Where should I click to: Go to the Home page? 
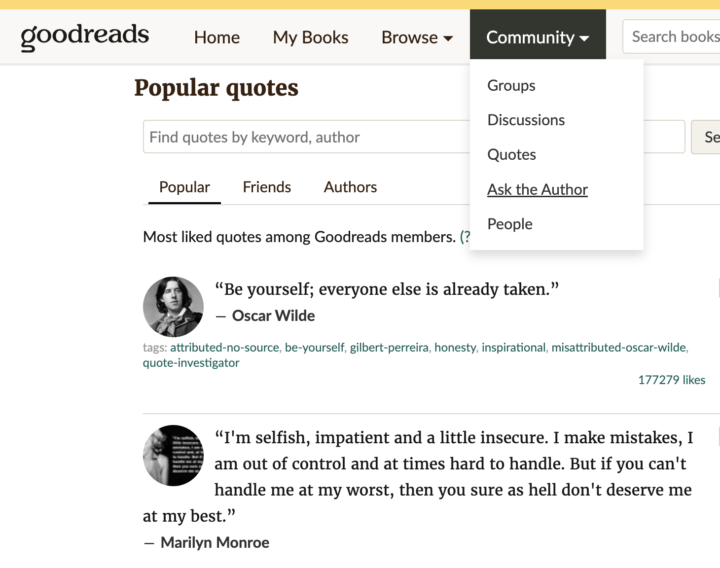(x=217, y=38)
